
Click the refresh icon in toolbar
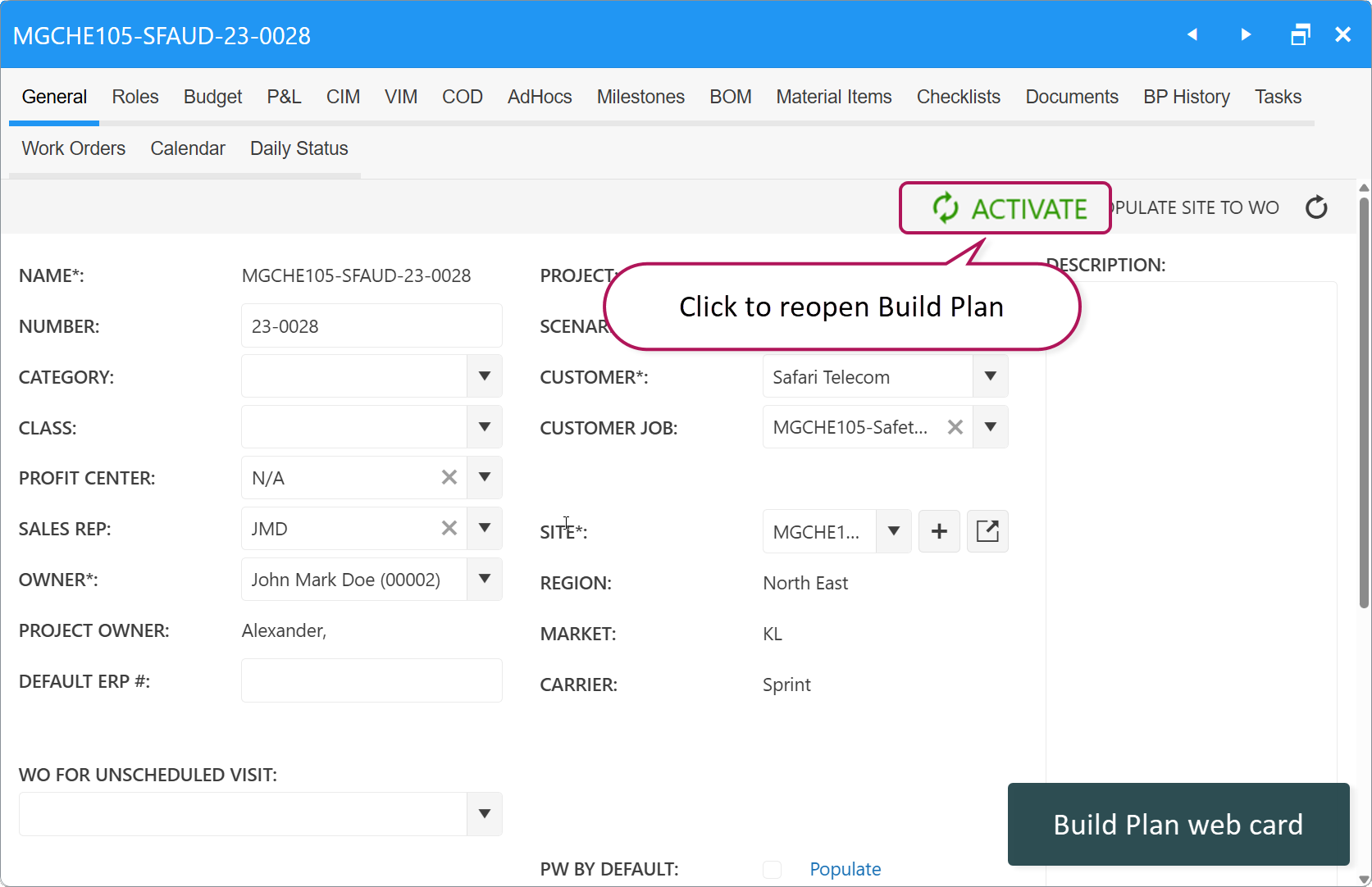pyautogui.click(x=1316, y=207)
